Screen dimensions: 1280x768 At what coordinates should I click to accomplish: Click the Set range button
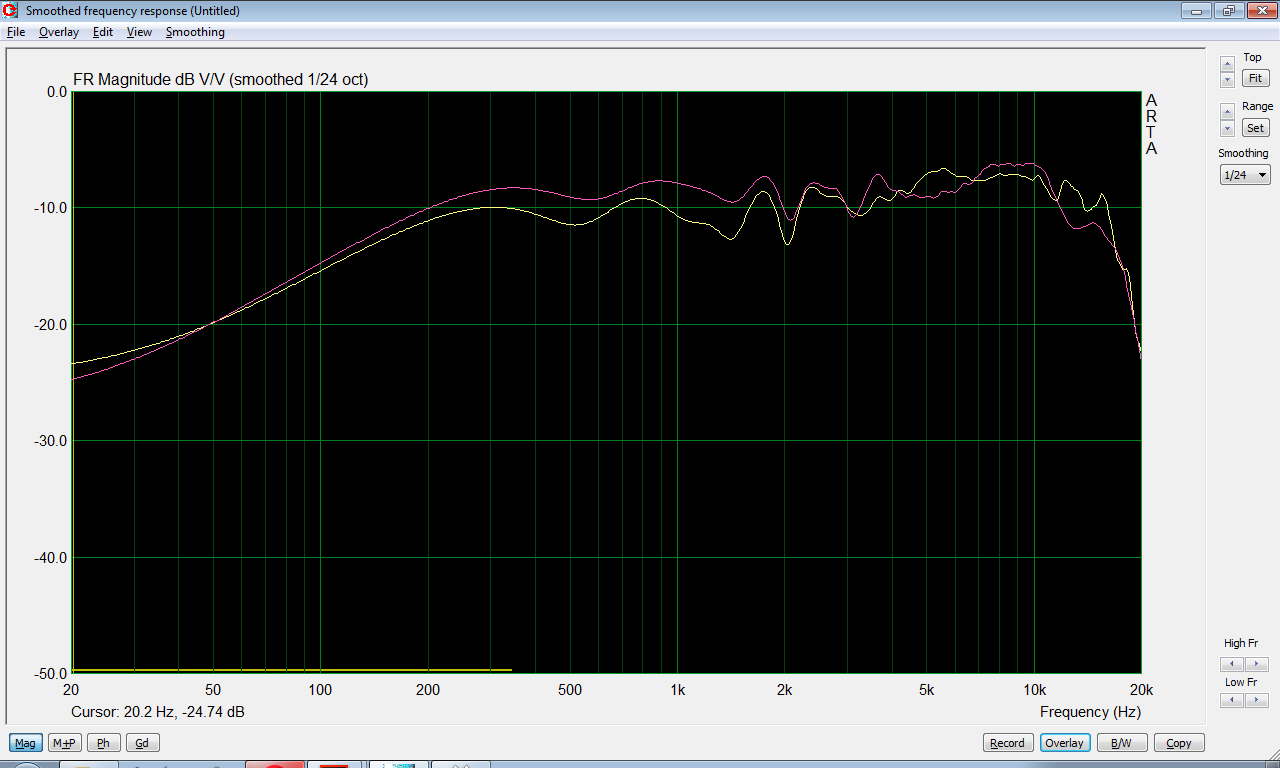pyautogui.click(x=1255, y=128)
